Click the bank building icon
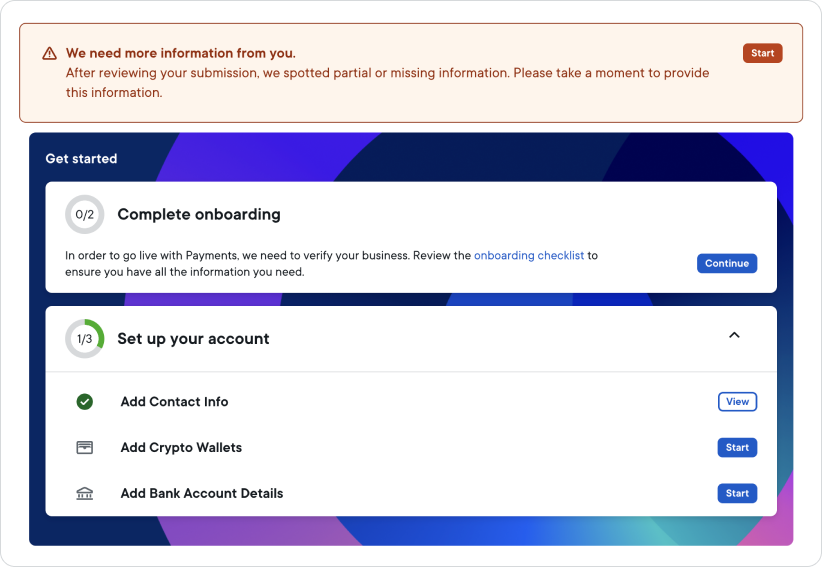Image resolution: width=822 pixels, height=567 pixels. [85, 494]
